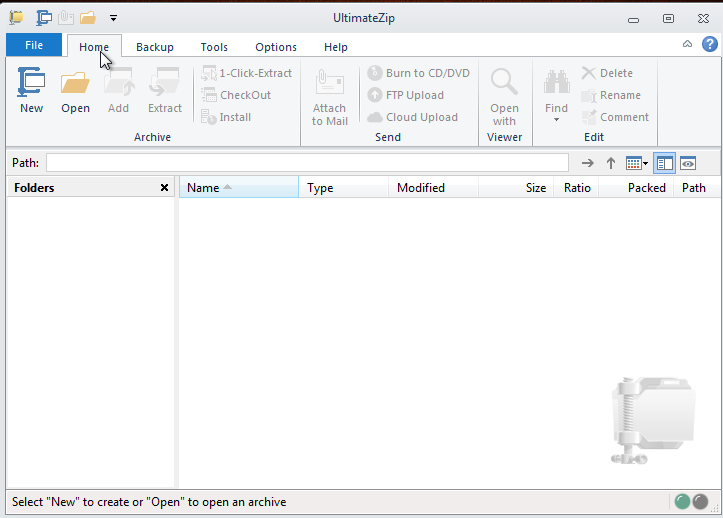Go up one level with the up arrow
723x518 pixels.
point(611,163)
